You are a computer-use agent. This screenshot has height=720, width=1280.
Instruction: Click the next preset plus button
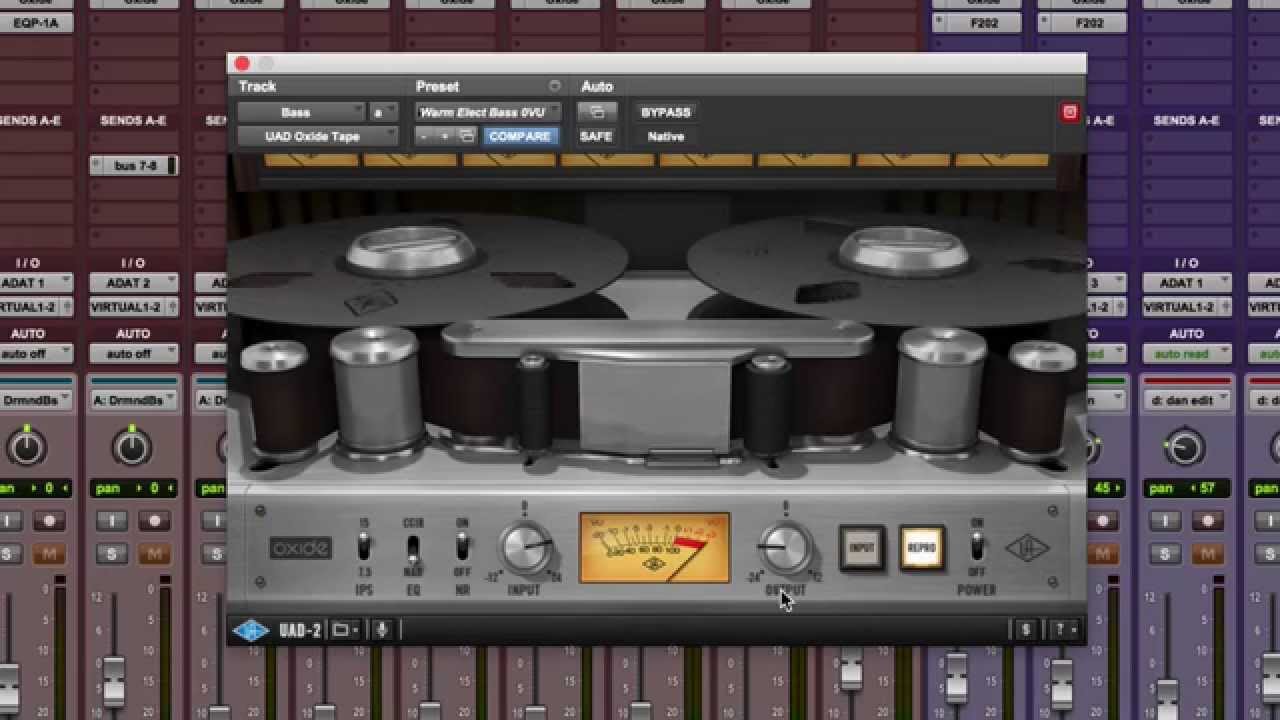point(445,136)
